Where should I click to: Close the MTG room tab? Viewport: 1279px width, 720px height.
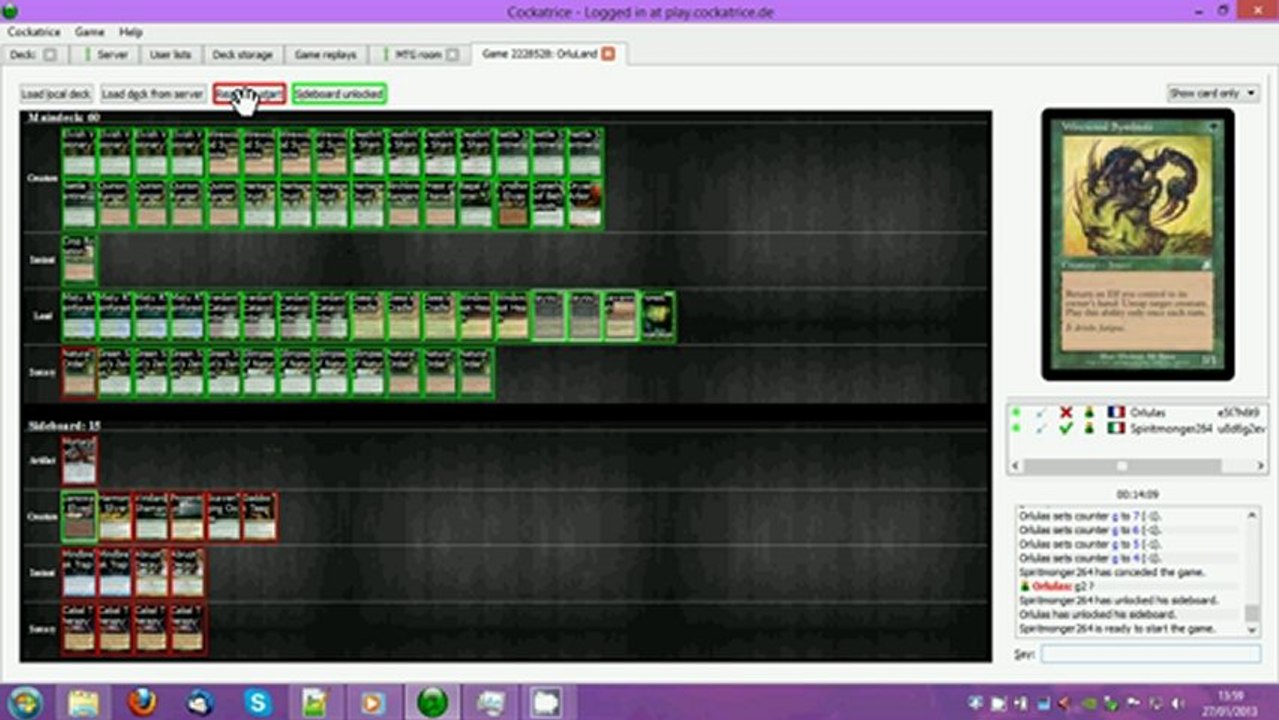pos(452,55)
